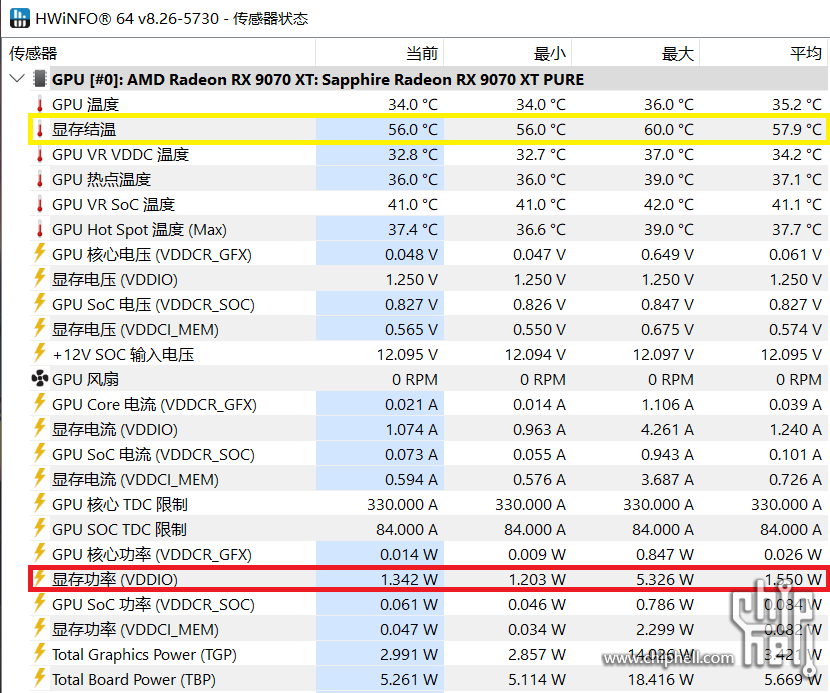The width and height of the screenshot is (830, 693).
Task: Click the average 57.9 °C value of 显存结温
Action: click(x=797, y=129)
